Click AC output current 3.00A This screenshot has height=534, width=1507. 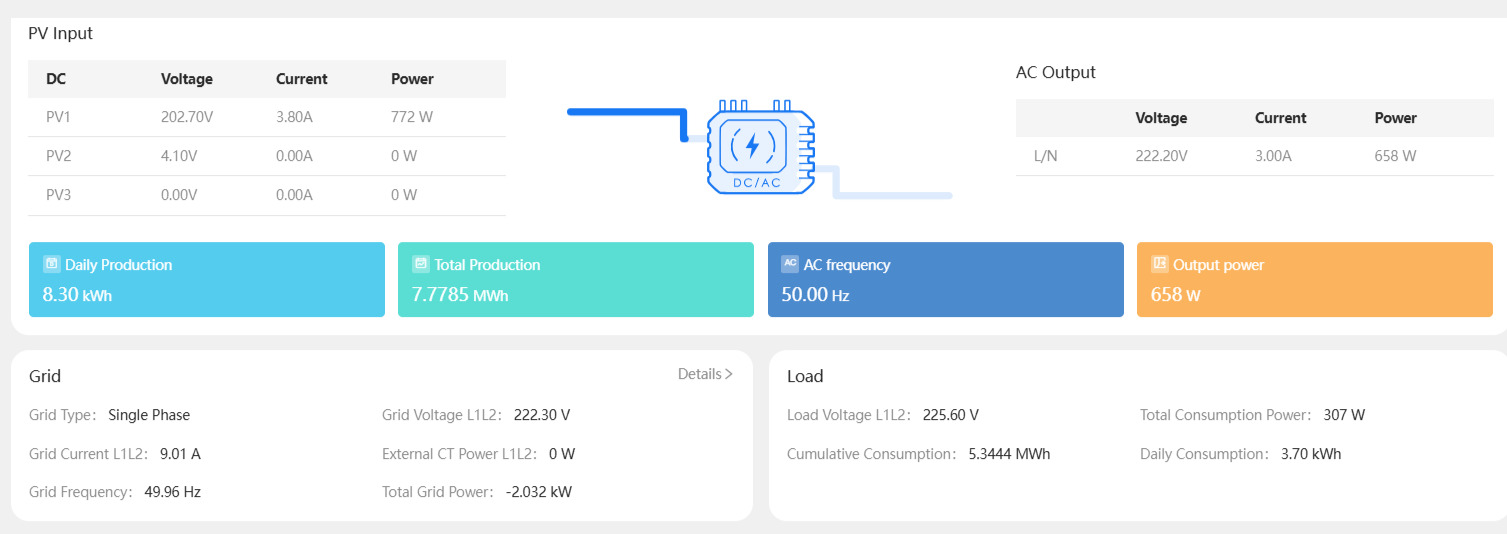1274,156
